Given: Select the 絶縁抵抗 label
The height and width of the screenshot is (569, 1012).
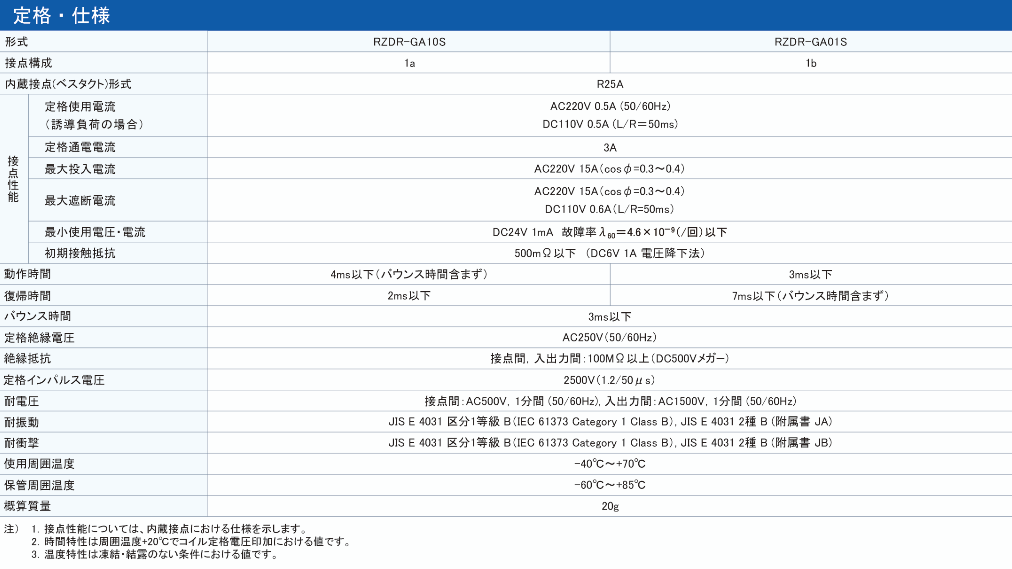Looking at the screenshot, I should pos(28,359).
